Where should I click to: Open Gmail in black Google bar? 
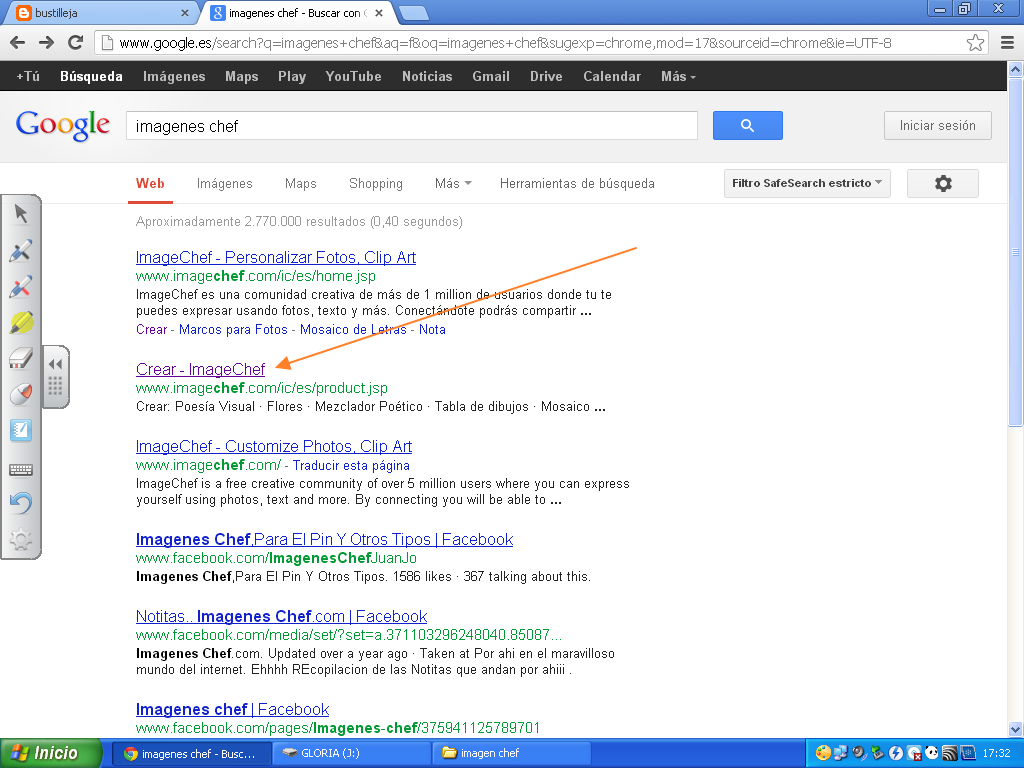click(x=490, y=76)
